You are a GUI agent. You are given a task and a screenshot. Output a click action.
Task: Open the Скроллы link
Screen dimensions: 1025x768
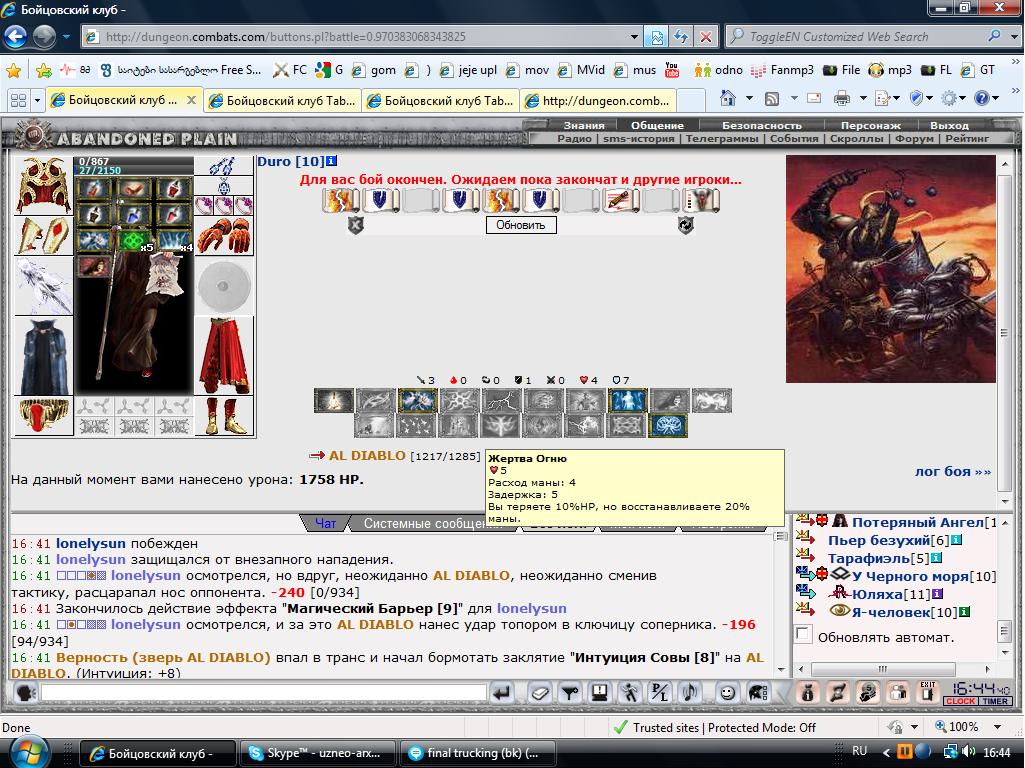856,138
